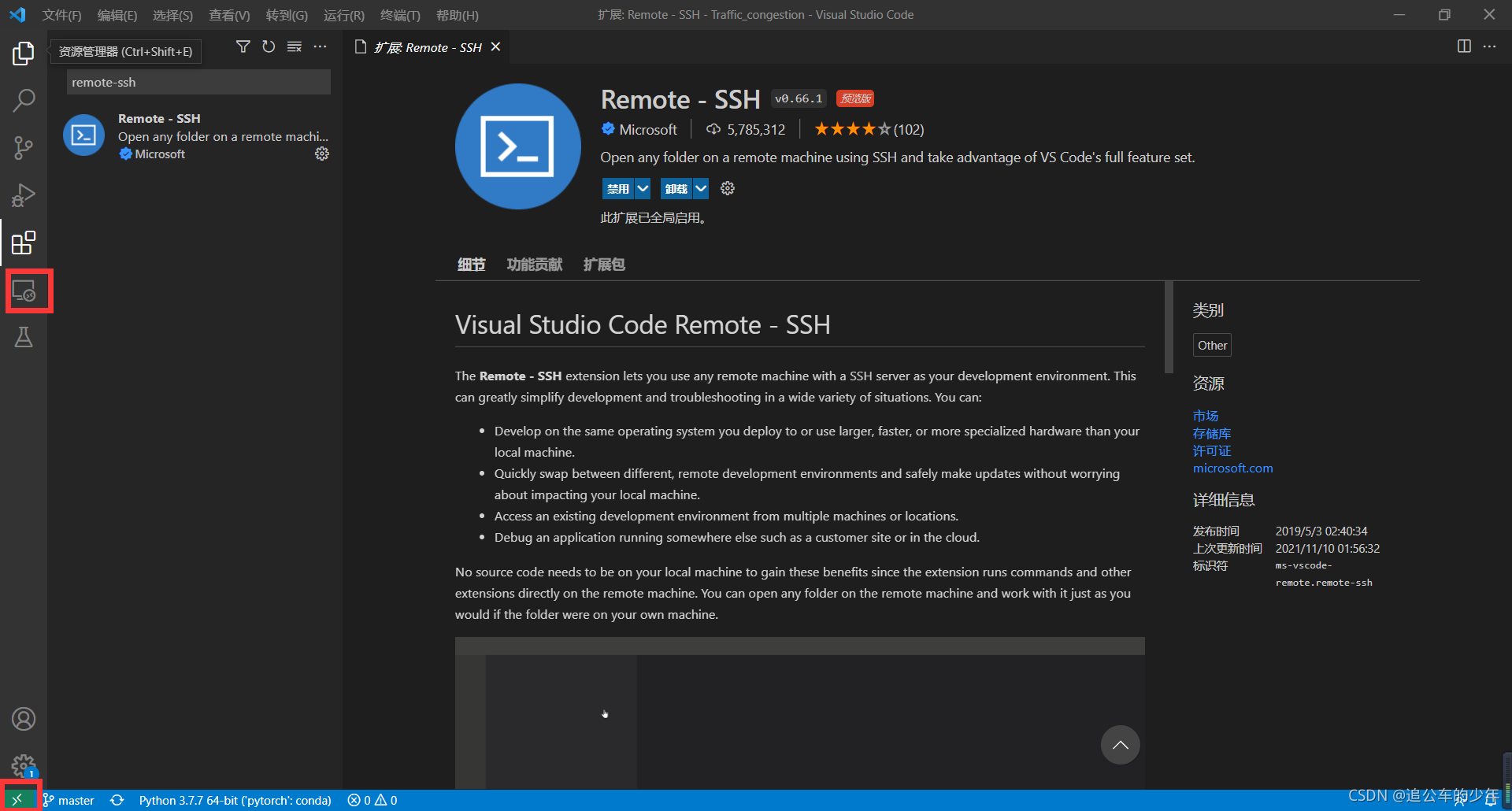
Task: Open the 查看(V) menu
Action: (229, 15)
